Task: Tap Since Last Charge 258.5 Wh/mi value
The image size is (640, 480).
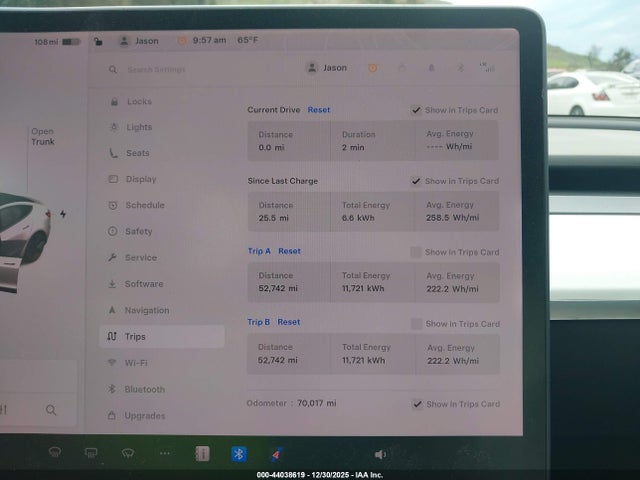Action: pyautogui.click(x=453, y=218)
